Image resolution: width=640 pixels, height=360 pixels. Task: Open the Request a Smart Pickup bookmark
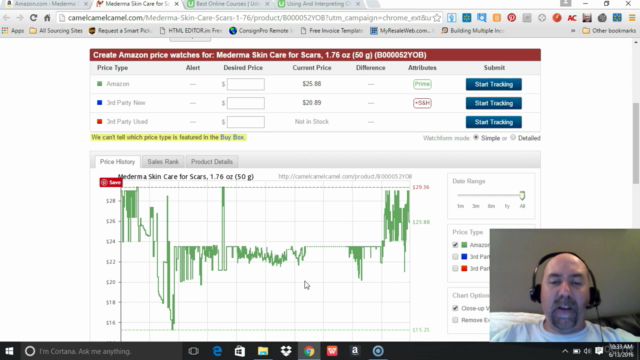click(x=120, y=31)
